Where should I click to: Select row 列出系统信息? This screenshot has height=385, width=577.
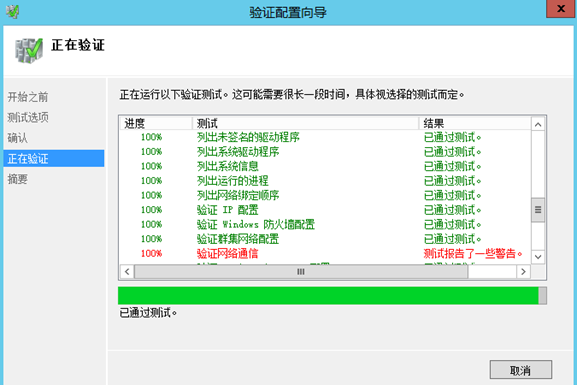(x=325, y=166)
